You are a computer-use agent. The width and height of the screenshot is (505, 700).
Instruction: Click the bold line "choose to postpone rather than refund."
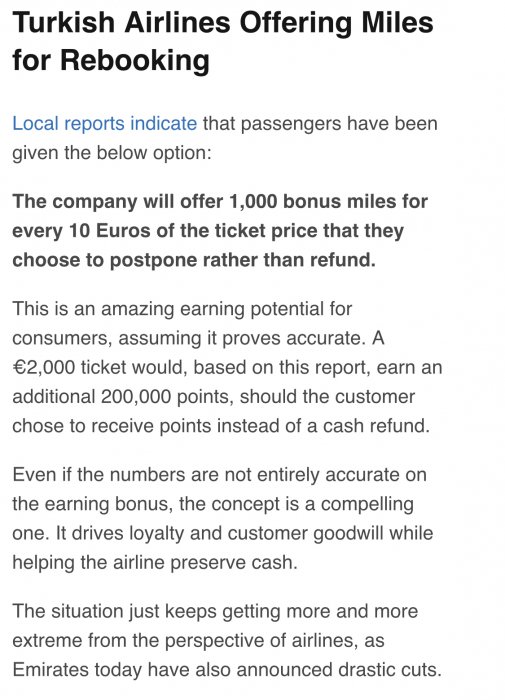[194, 260]
